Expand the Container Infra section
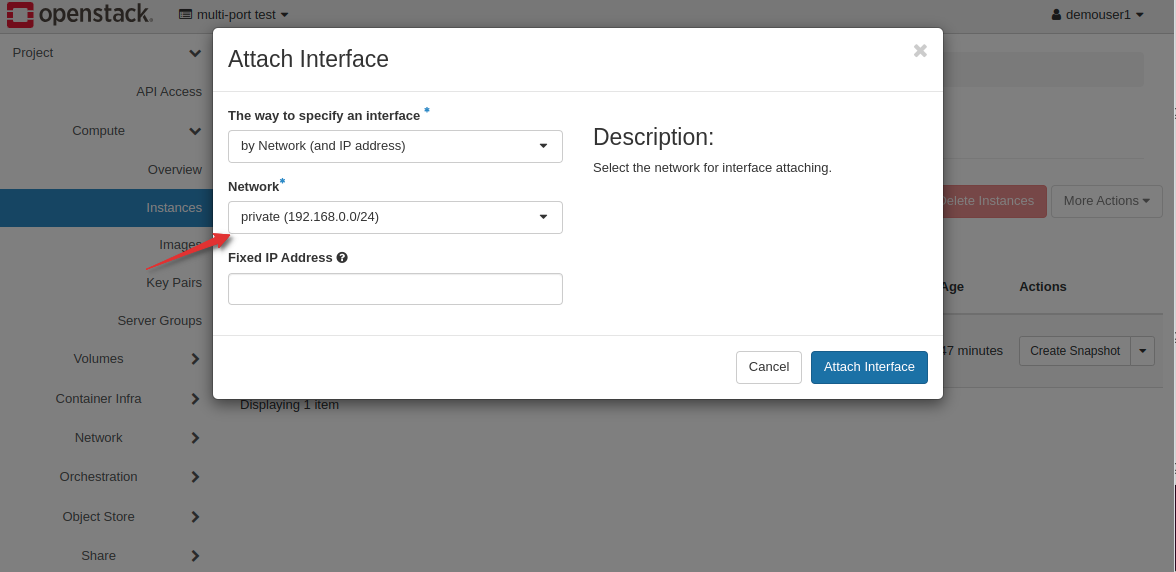 tap(195, 399)
